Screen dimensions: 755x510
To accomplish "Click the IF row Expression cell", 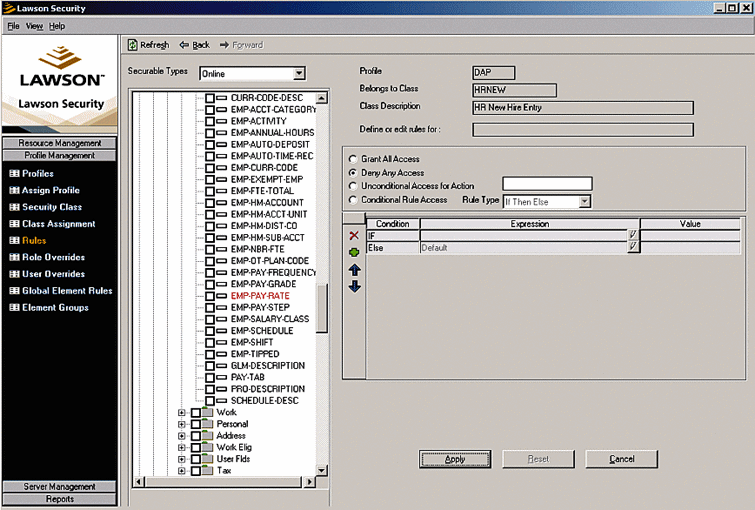I will pos(523,235).
